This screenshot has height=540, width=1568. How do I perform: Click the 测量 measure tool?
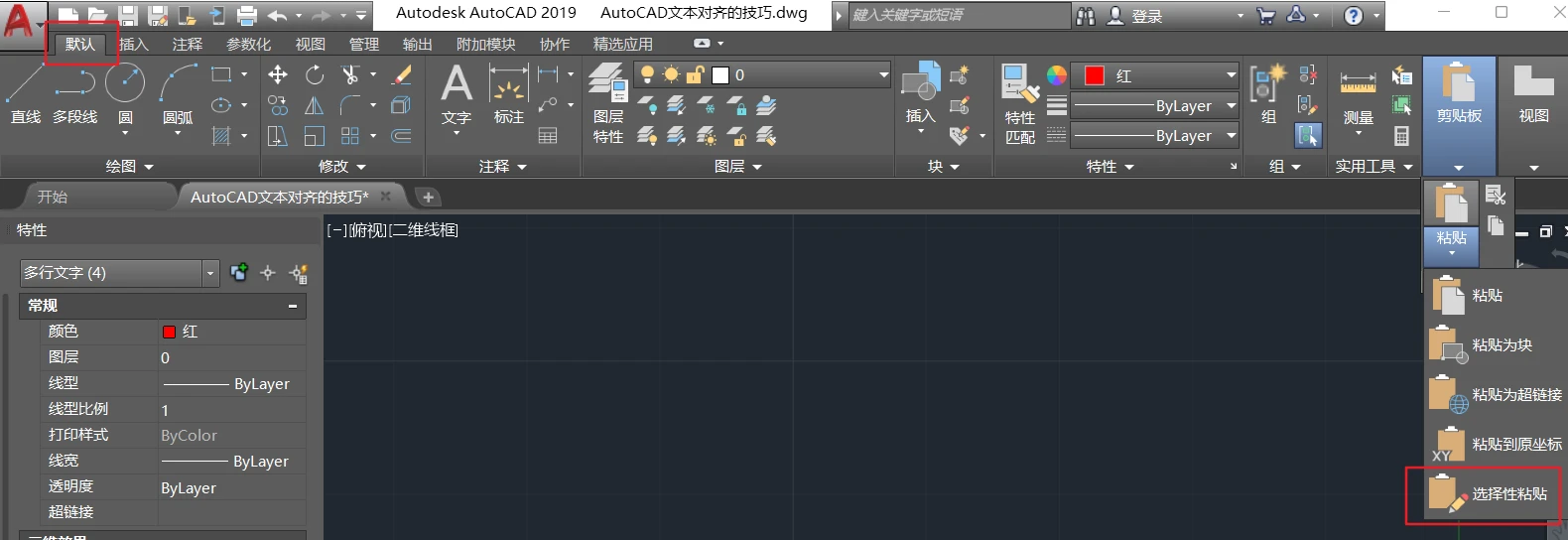(x=1358, y=96)
